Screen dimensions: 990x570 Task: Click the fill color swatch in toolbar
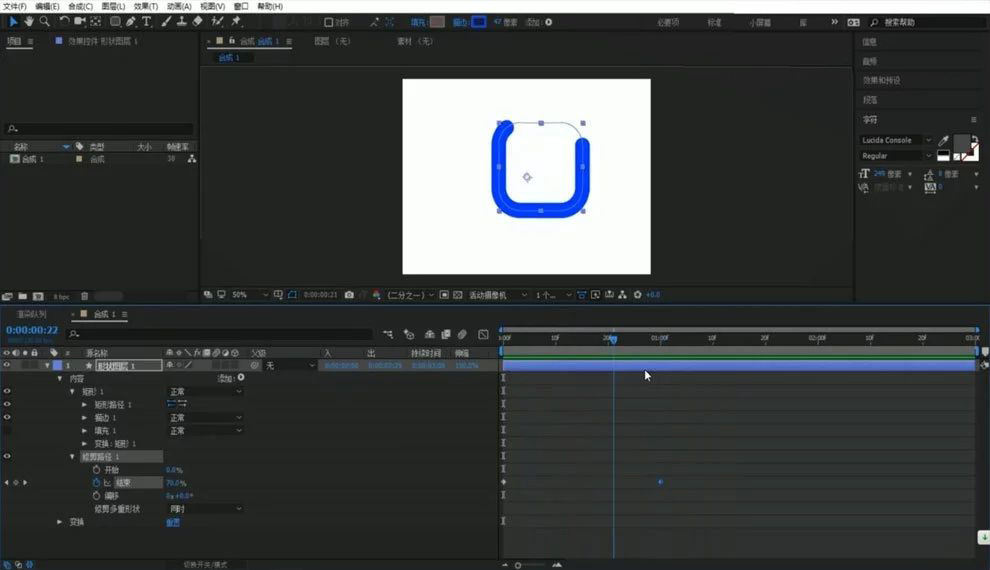437,22
